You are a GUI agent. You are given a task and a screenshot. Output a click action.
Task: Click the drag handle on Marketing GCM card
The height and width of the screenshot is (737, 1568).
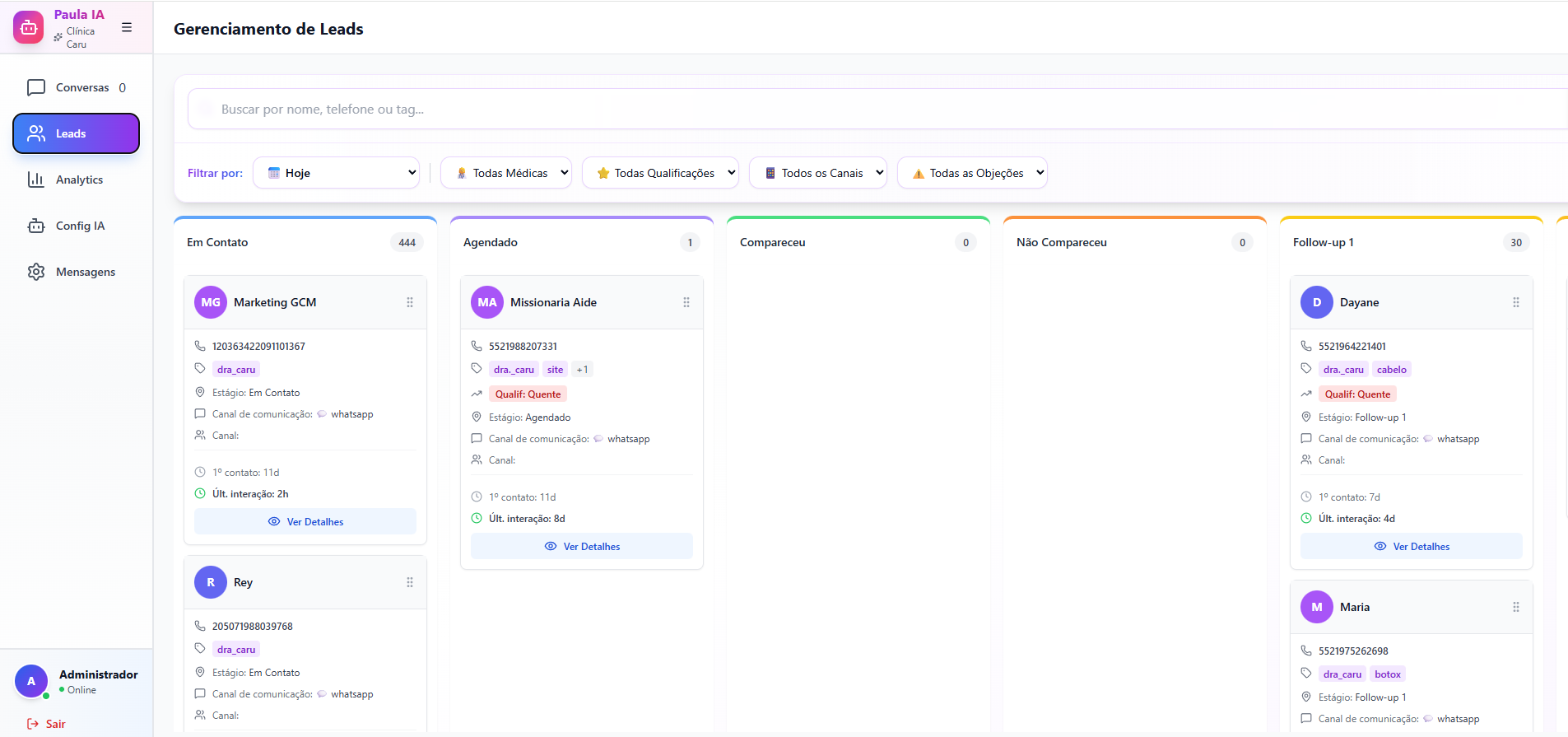point(410,302)
